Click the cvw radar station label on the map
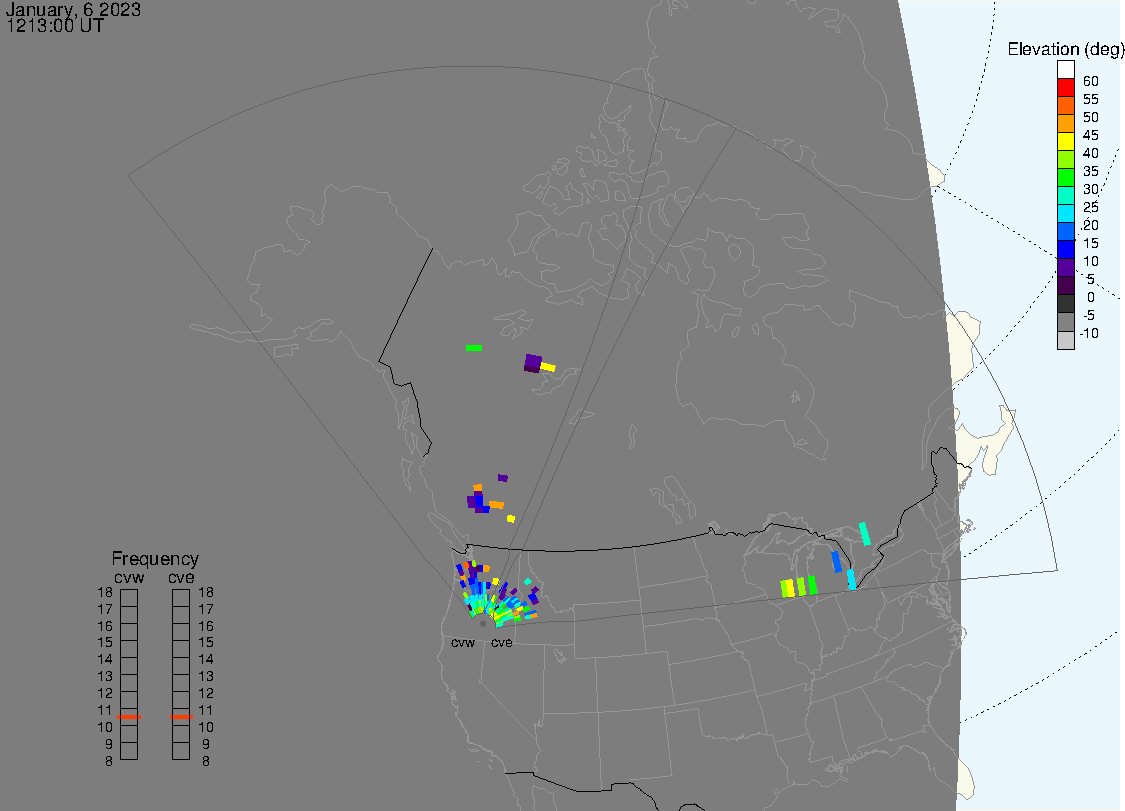This screenshot has height=811, width=1125. click(x=463, y=642)
